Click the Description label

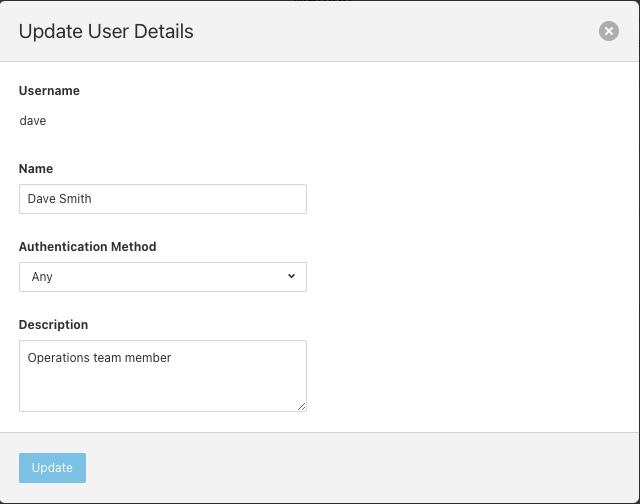(x=53, y=325)
